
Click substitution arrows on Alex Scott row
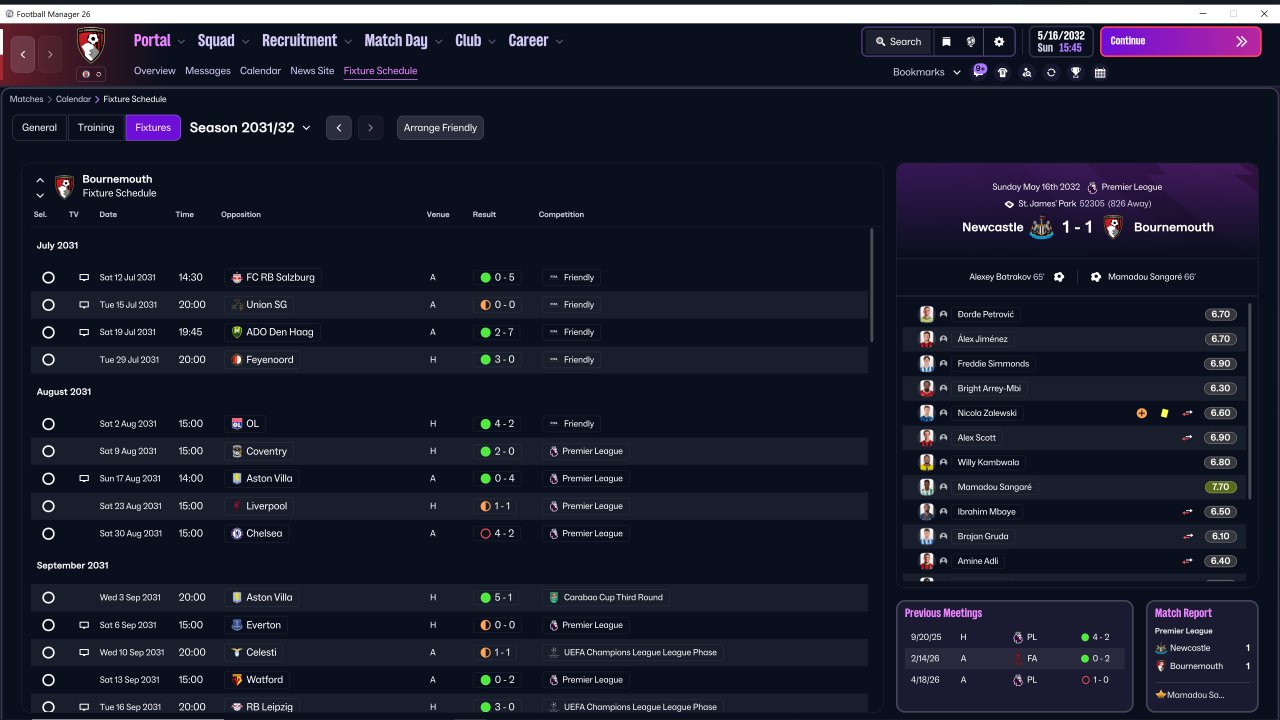point(1188,438)
